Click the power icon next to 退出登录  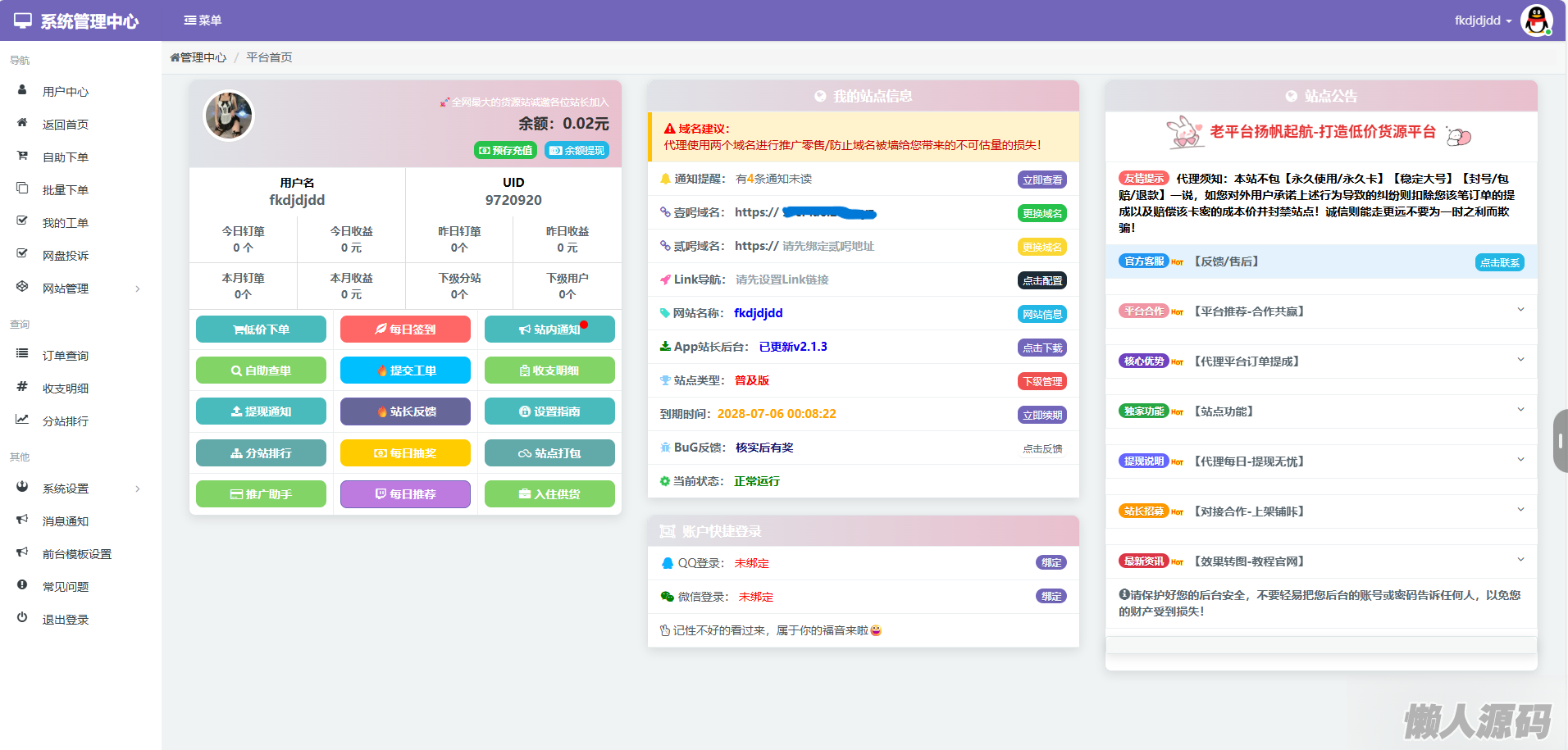22,618
